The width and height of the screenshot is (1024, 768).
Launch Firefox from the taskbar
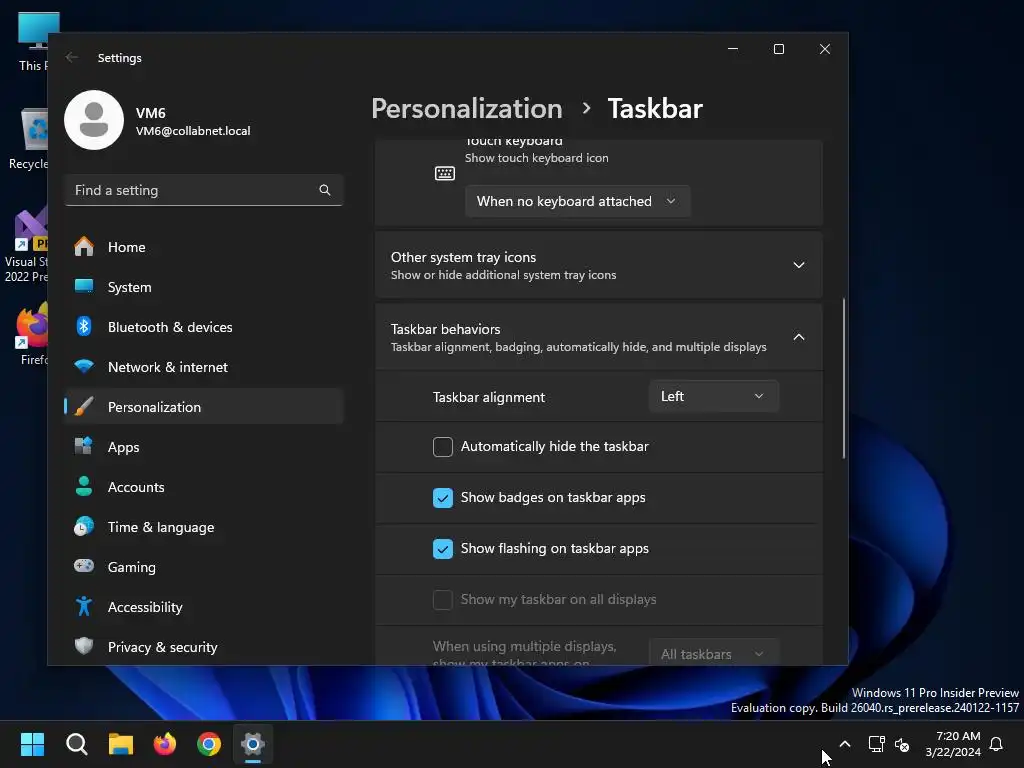pos(165,744)
